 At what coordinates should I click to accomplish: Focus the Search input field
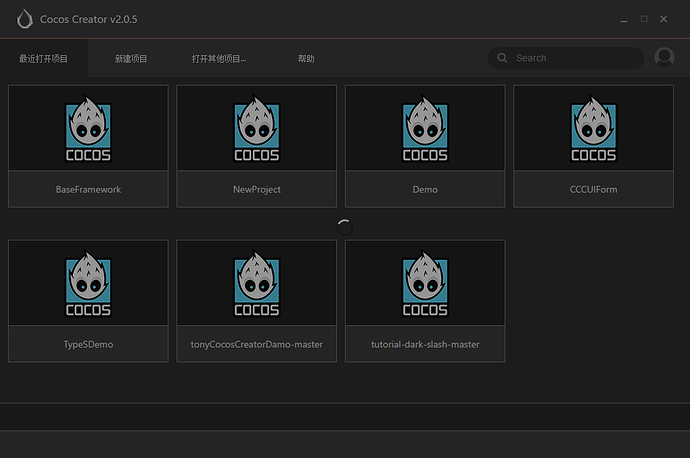tap(566, 58)
